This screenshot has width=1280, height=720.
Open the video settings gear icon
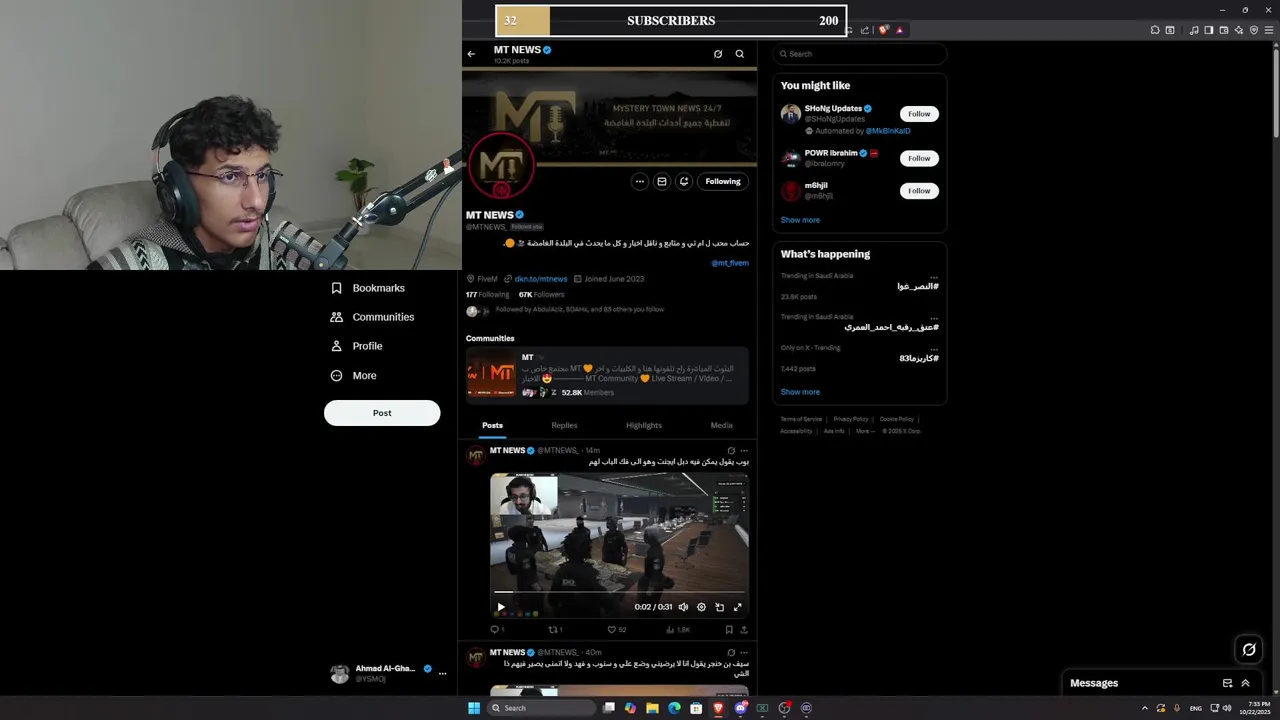[x=701, y=607]
